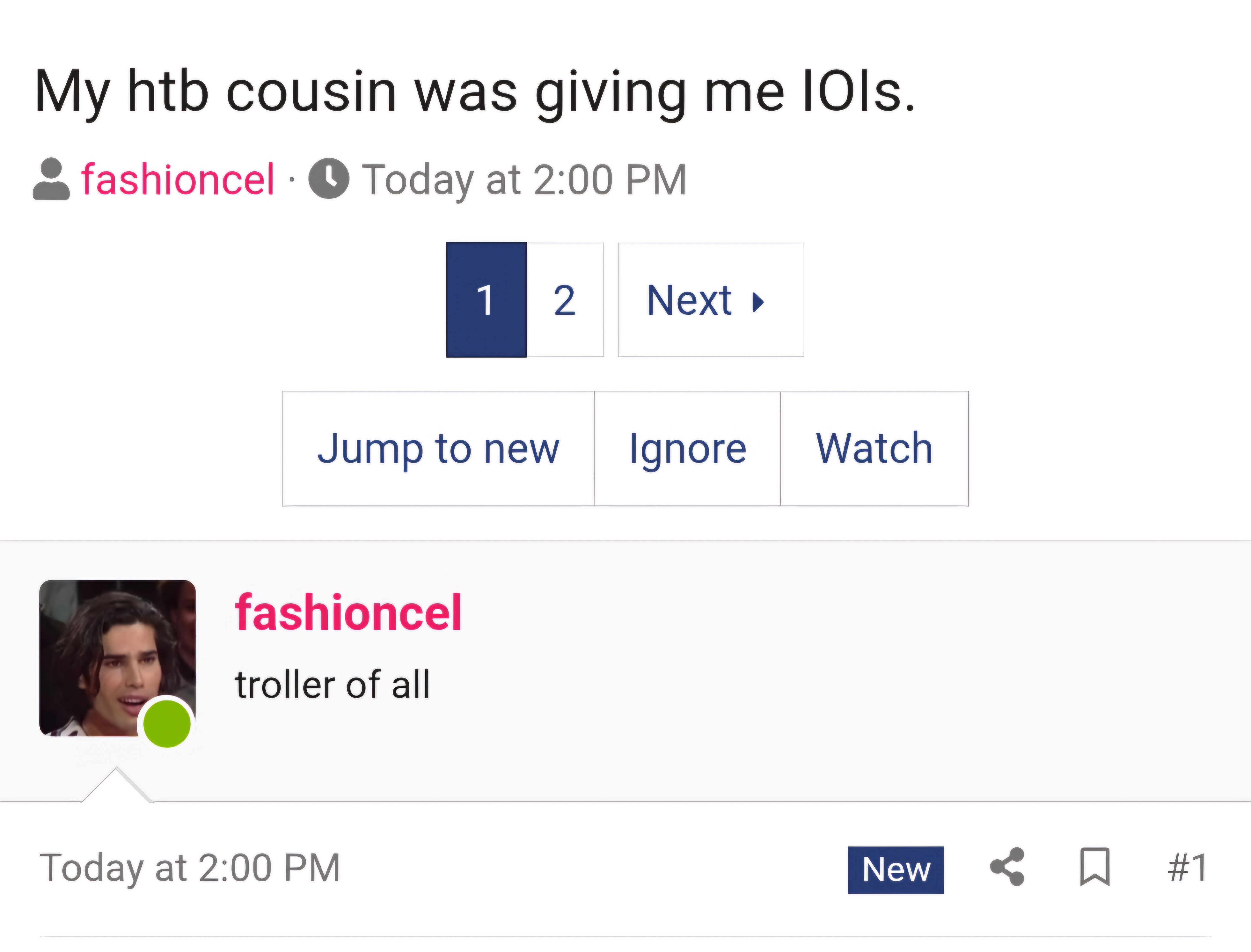Image resolution: width=1251 pixels, height=952 pixels.
Task: Bookmark post #1 with the bookmark icon
Action: (x=1095, y=866)
